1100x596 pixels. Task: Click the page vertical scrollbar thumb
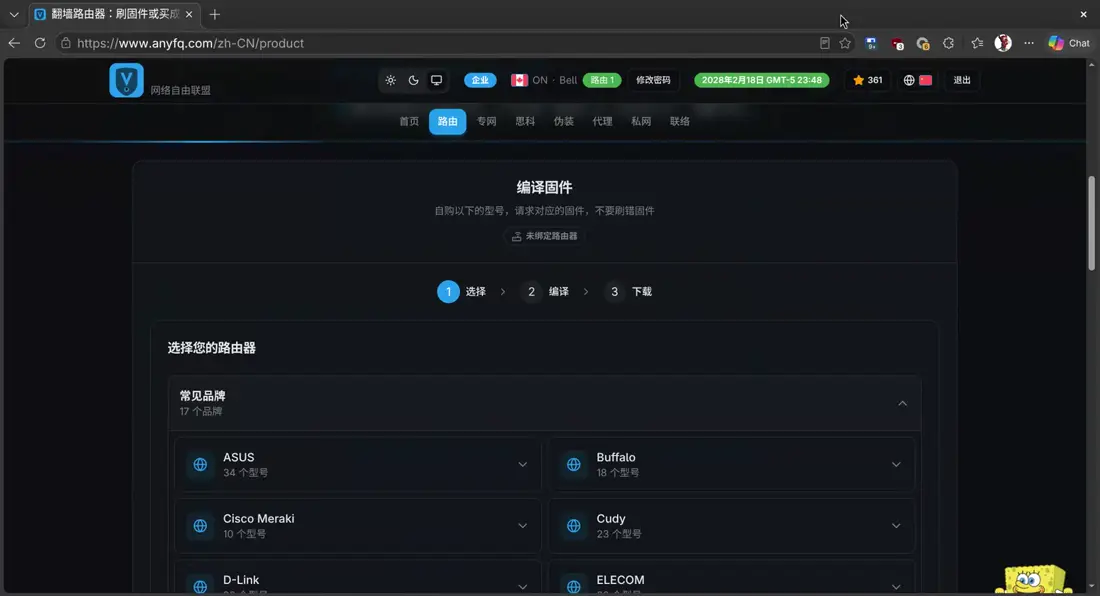pos(1091,222)
